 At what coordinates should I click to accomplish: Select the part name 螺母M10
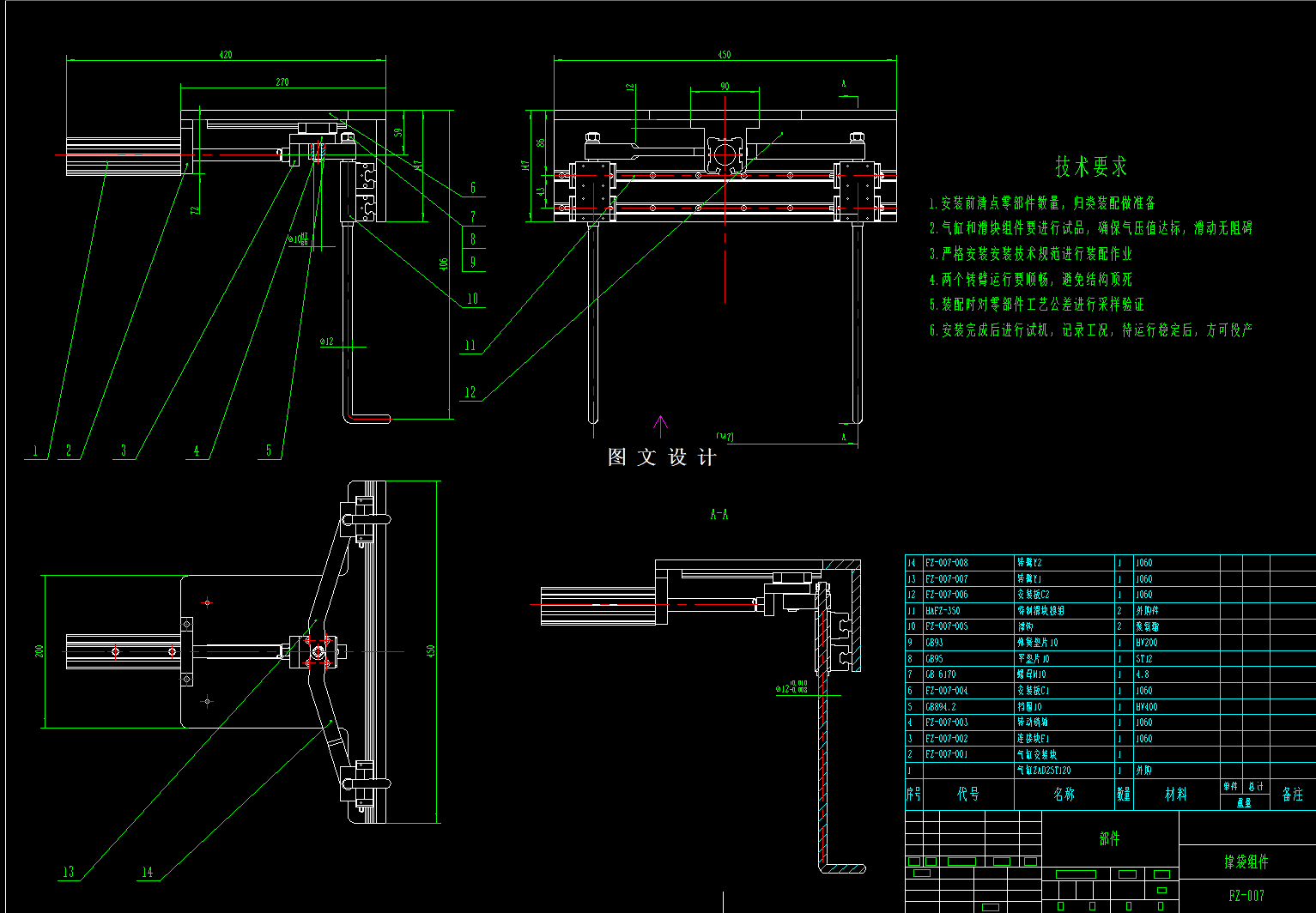click(1032, 674)
